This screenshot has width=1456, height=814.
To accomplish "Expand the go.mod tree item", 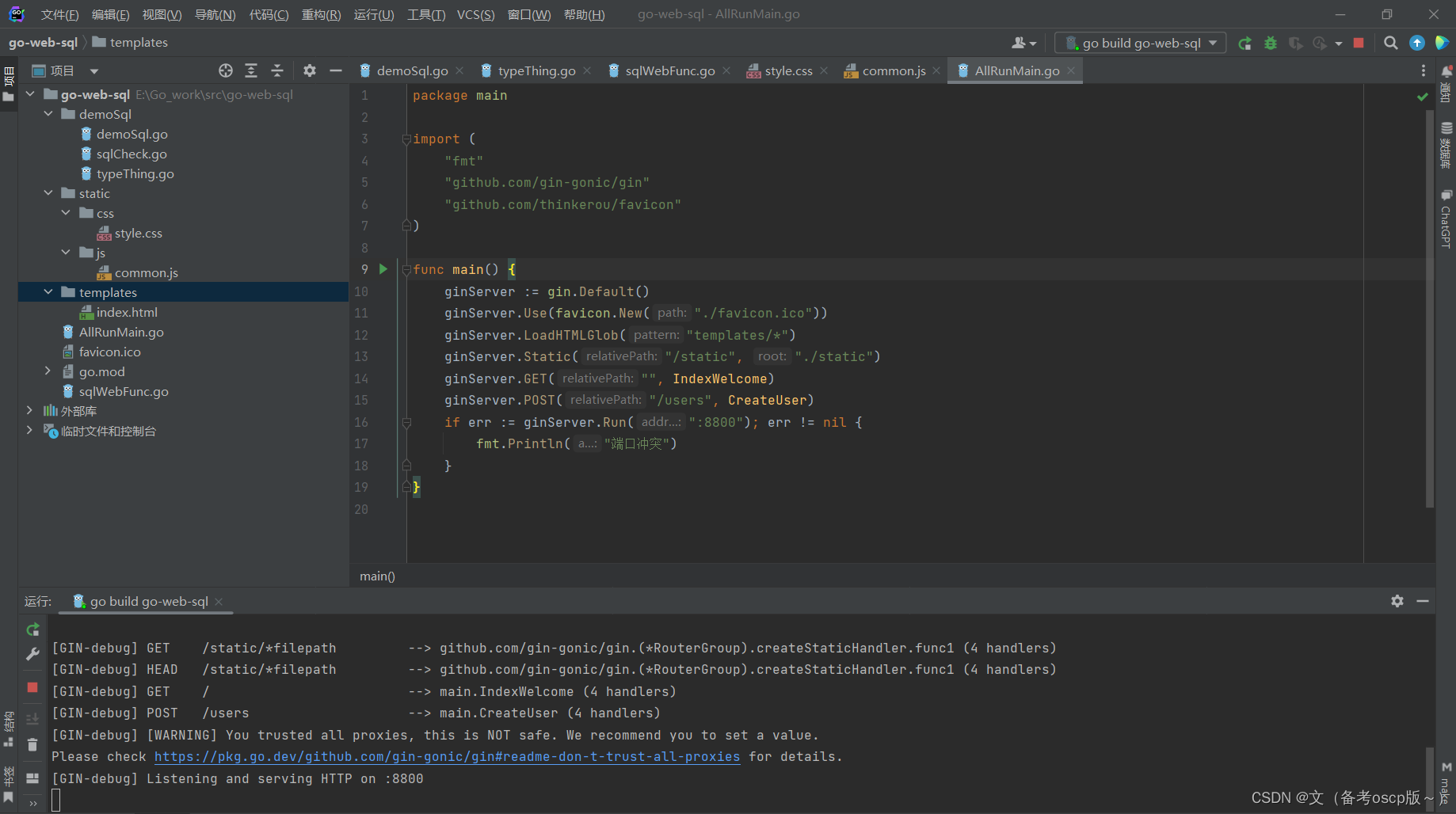I will (47, 371).
